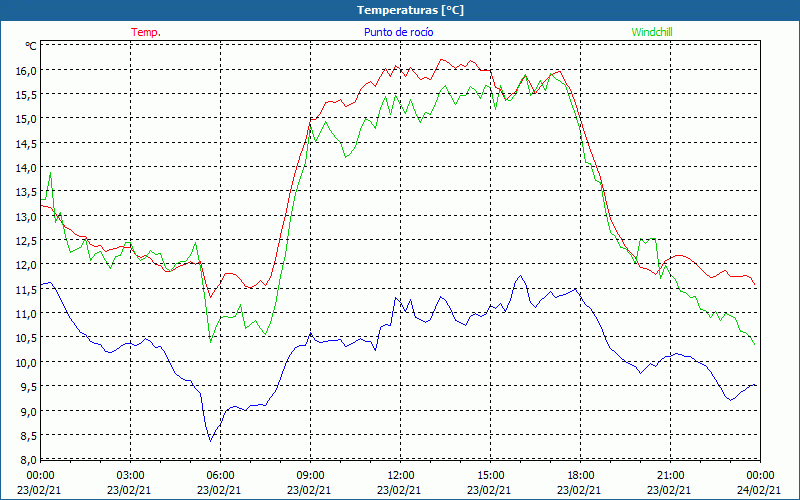
Task: Select the blue 'Punto de rocío' legend label
Action: point(398,32)
